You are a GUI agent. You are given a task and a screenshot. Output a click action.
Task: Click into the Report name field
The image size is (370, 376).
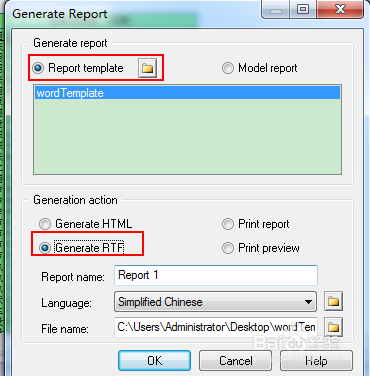[216, 275]
